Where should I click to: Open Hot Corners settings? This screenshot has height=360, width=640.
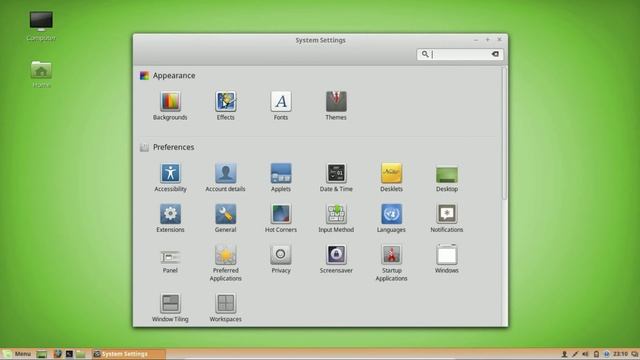point(281,218)
